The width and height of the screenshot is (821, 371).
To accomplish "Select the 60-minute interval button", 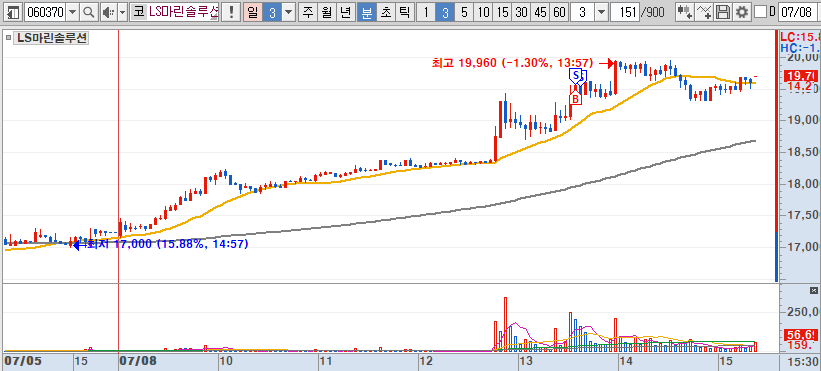I will click(559, 12).
